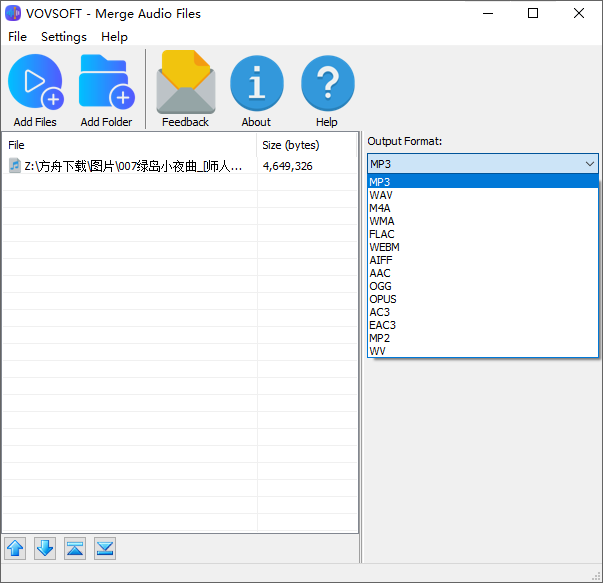Choose M4A from the format list
603x583 pixels.
pyautogui.click(x=483, y=208)
